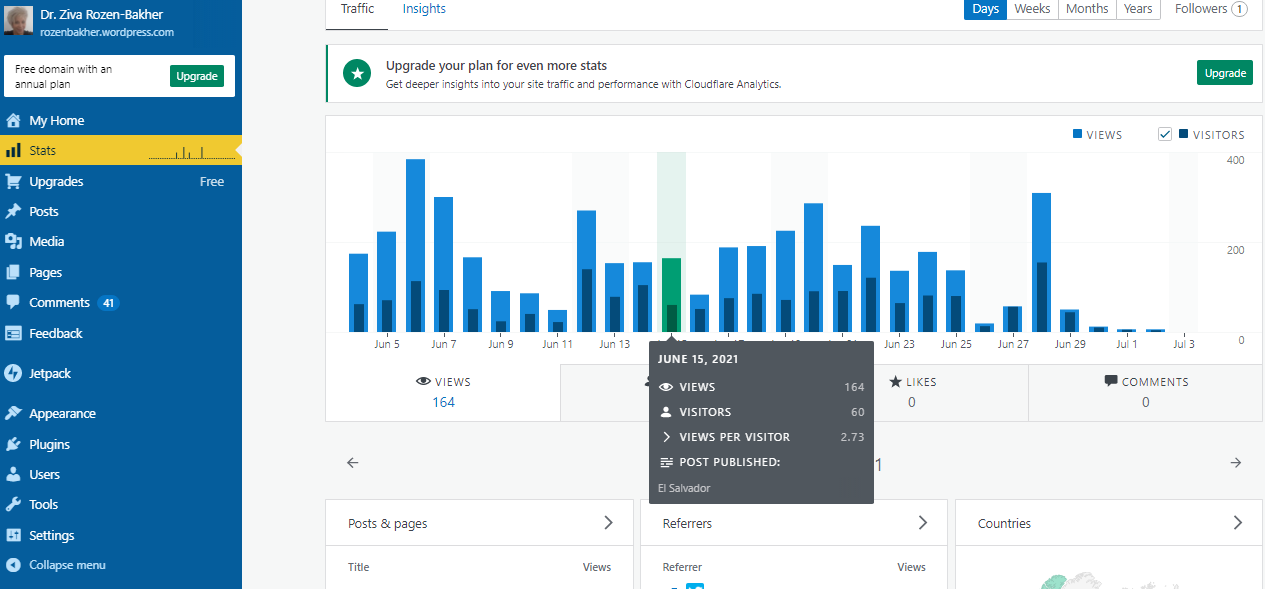This screenshot has height=589, width=1265.
Task: Click the star icon in upgrade banner
Action: 357,73
